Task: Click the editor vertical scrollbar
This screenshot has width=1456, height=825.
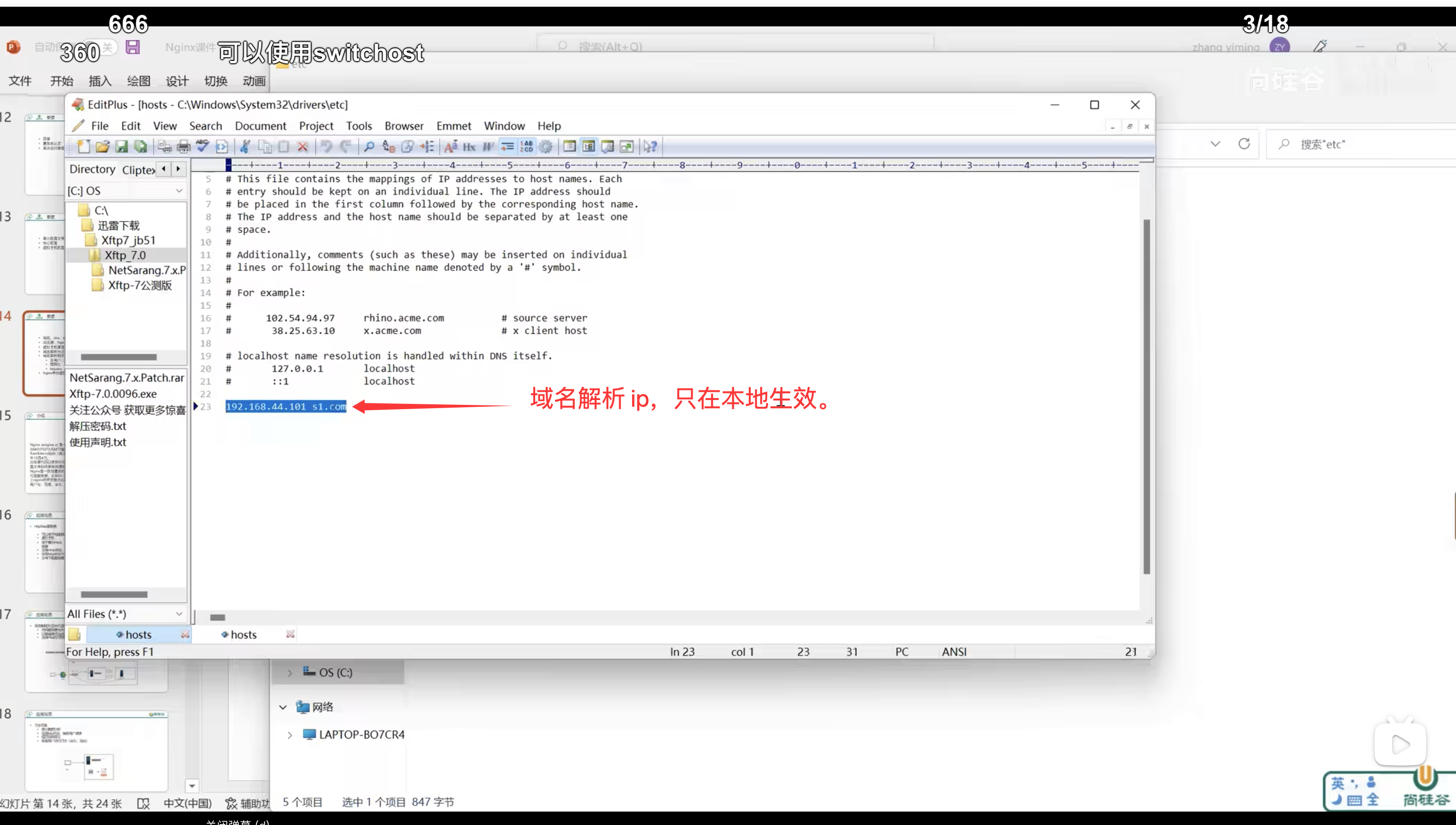Action: point(1147,397)
